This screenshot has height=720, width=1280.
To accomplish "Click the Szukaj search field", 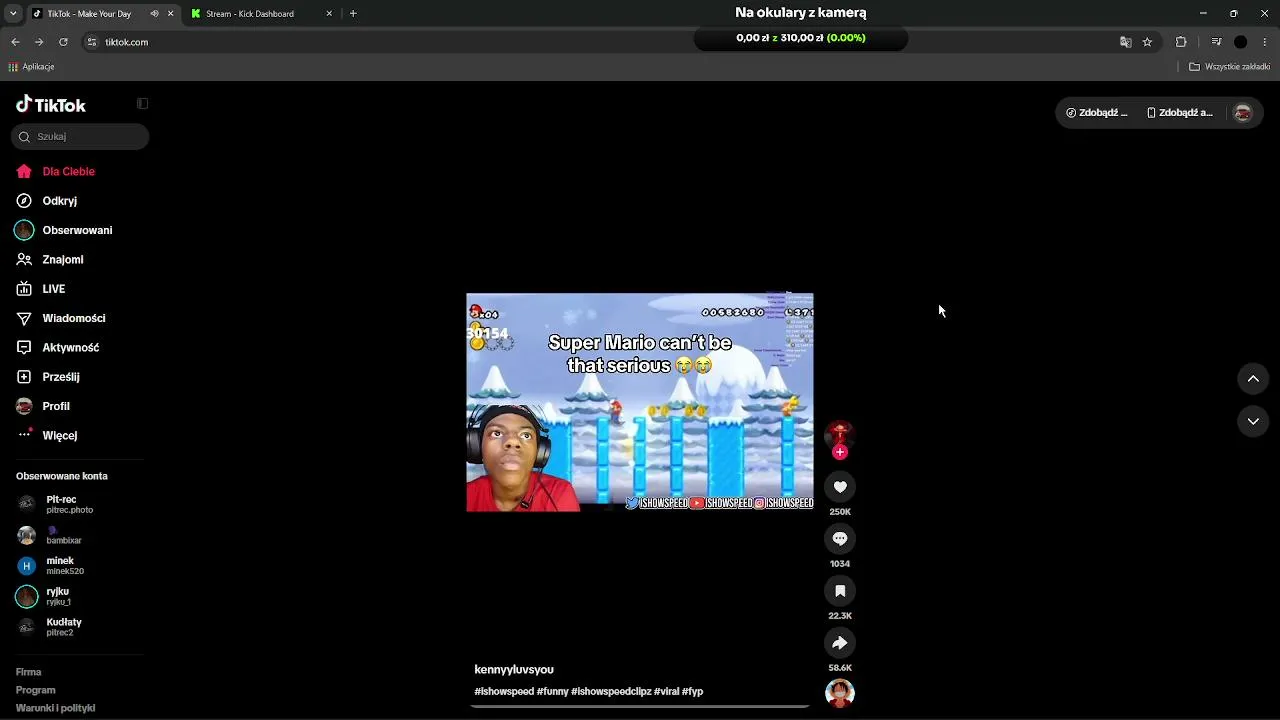I will [x=80, y=136].
